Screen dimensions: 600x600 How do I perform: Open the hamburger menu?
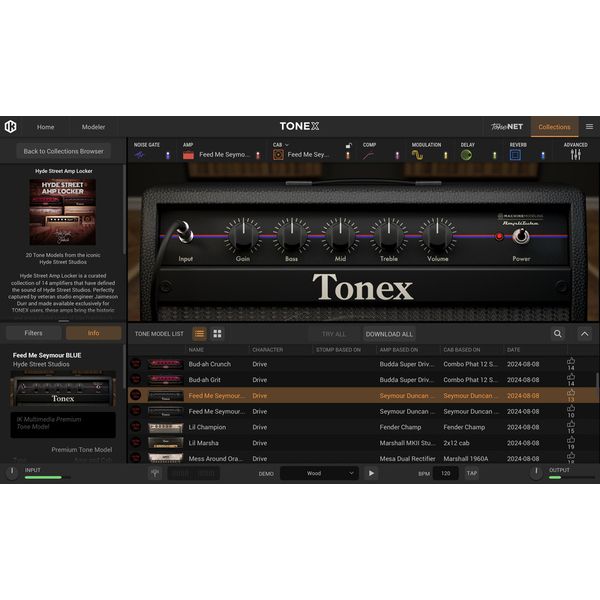pos(589,127)
